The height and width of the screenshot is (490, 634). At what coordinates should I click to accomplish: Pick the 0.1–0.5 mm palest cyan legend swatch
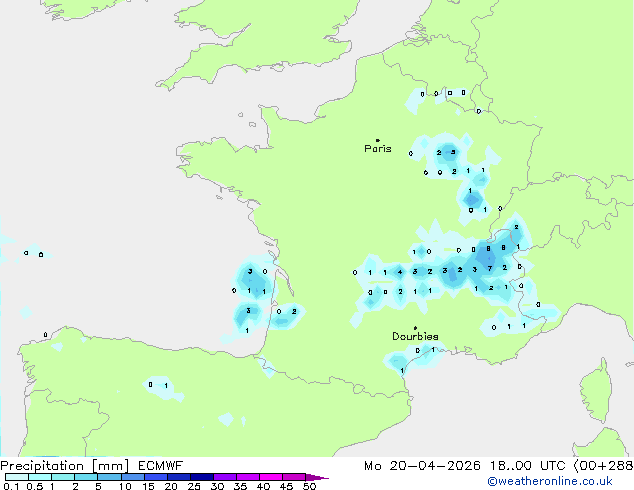point(17,477)
